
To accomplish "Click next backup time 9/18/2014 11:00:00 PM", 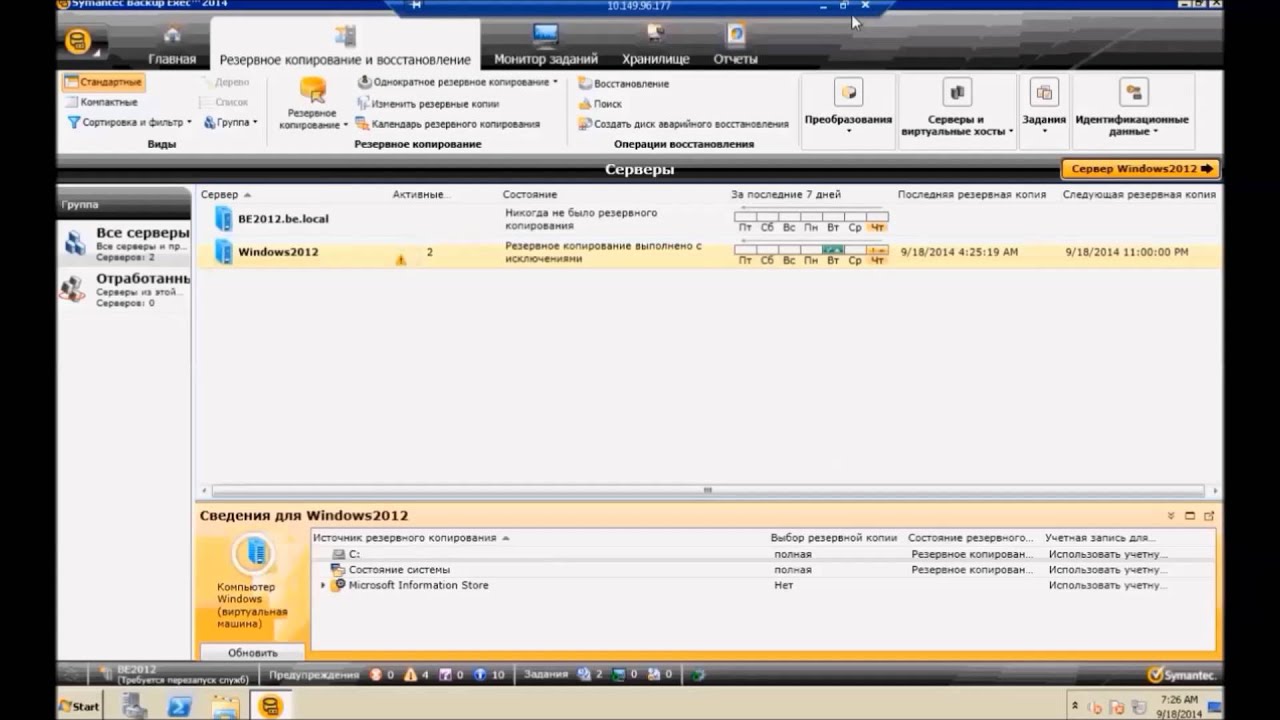I will (x=1127, y=252).
